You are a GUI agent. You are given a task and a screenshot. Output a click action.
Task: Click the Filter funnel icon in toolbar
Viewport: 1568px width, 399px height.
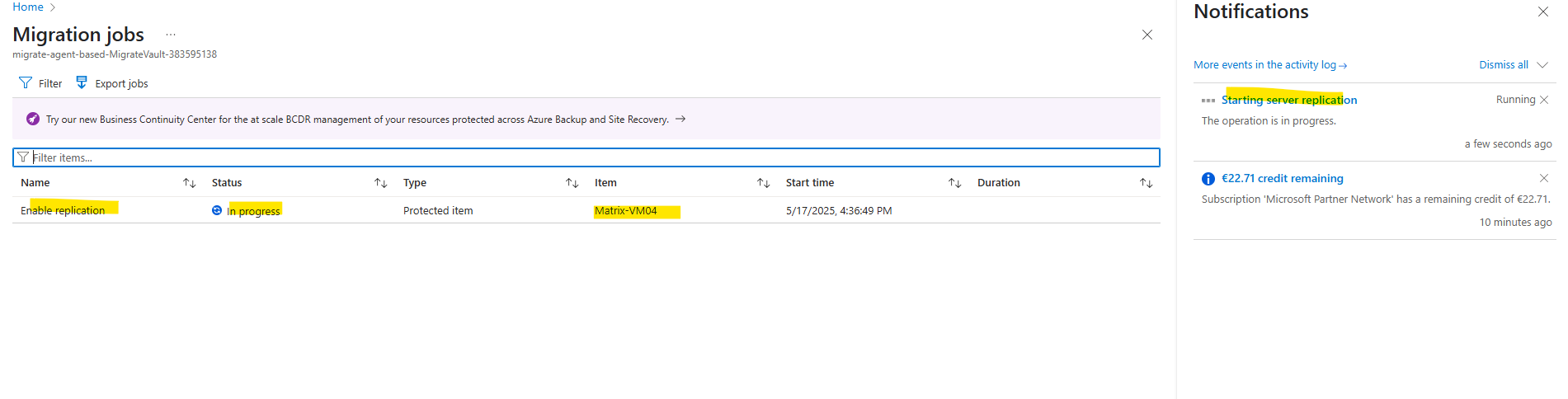pyautogui.click(x=26, y=83)
